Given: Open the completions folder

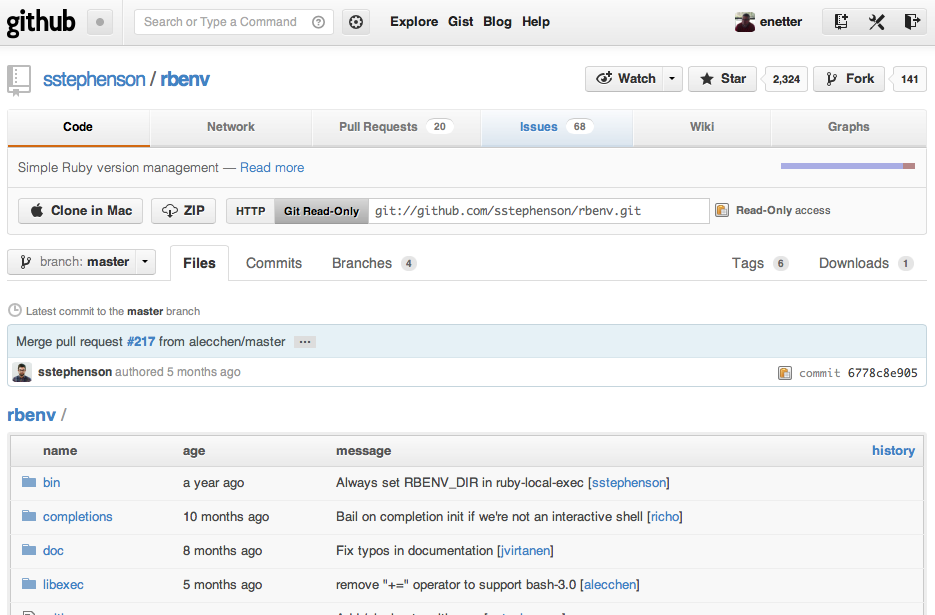Looking at the screenshot, I should 78,517.
